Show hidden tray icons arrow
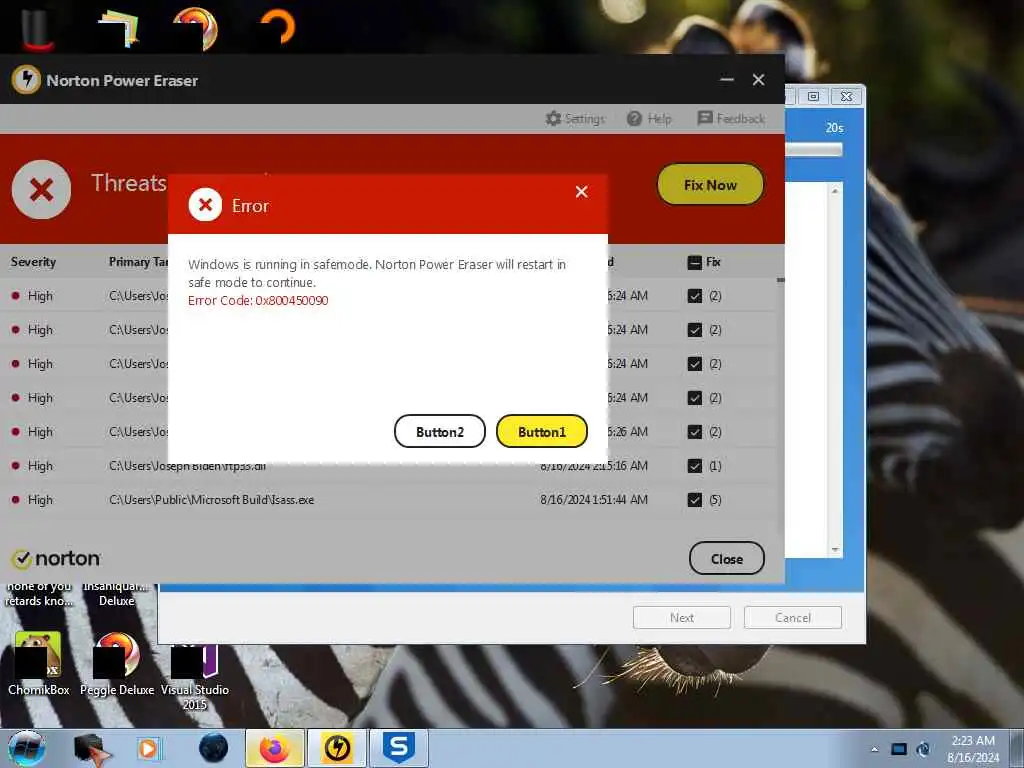1024x768 pixels. (x=874, y=749)
